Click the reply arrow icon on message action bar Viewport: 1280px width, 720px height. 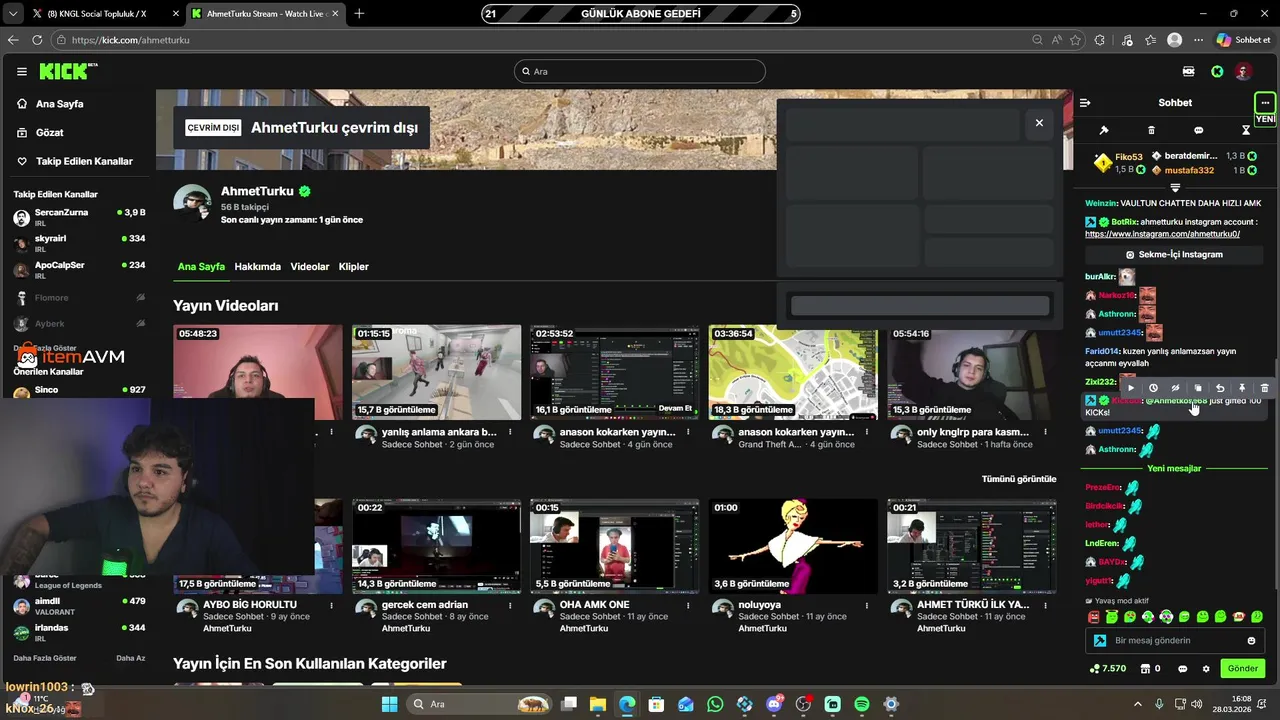(1220, 388)
